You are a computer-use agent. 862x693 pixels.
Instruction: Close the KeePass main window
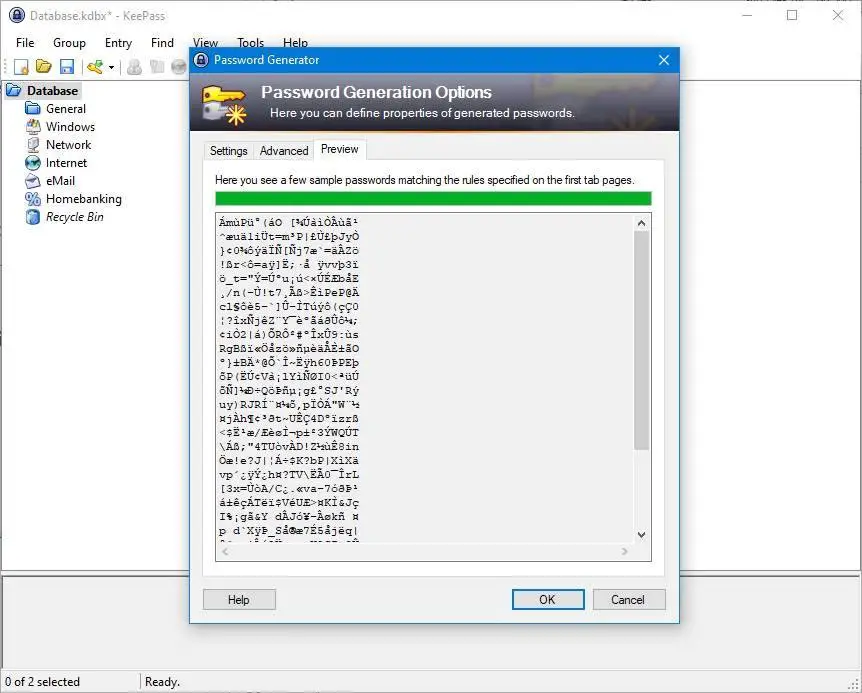[x=838, y=15]
